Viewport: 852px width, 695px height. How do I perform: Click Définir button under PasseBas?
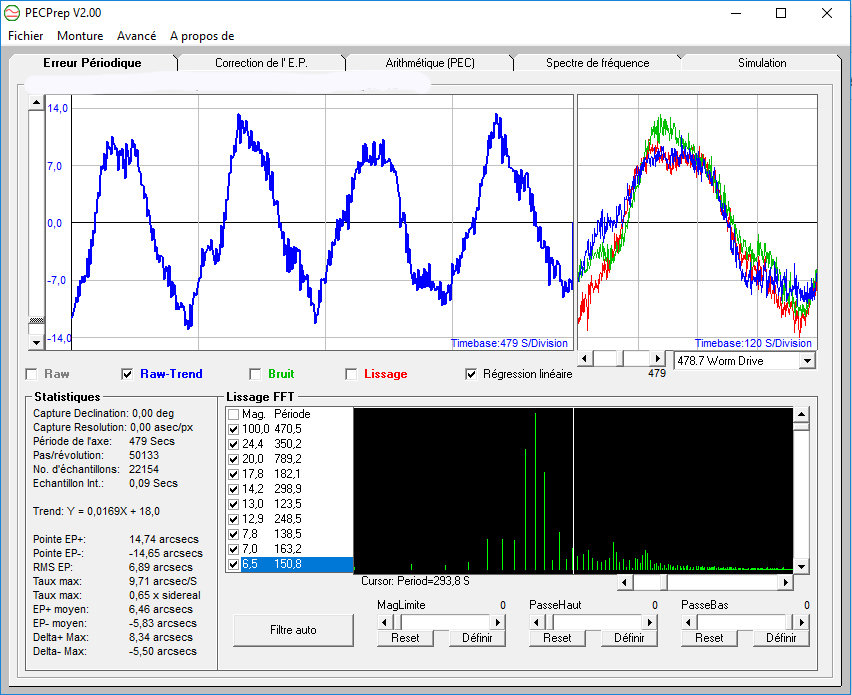(x=781, y=638)
